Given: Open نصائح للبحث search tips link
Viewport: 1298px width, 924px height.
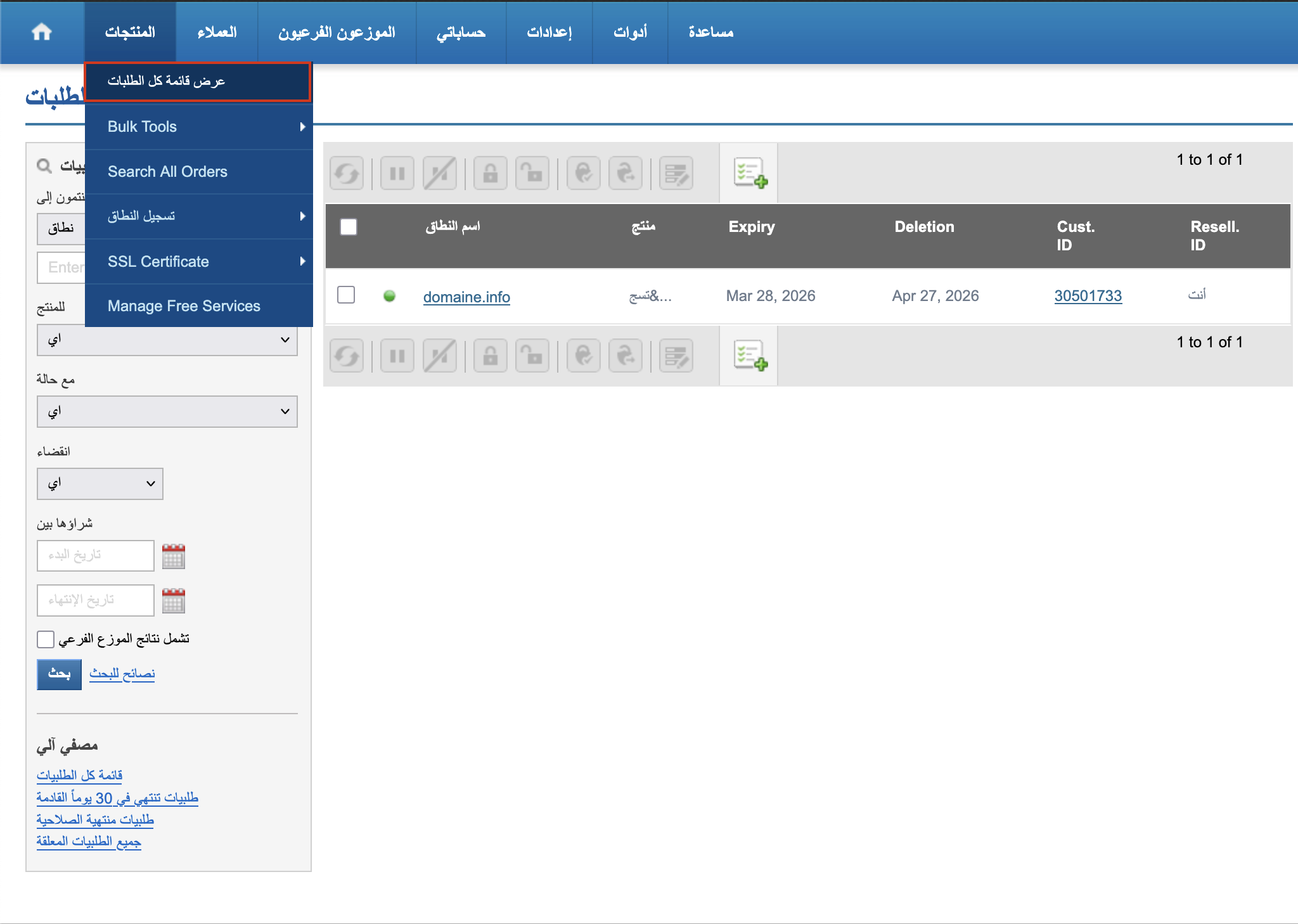Looking at the screenshot, I should 122,674.
